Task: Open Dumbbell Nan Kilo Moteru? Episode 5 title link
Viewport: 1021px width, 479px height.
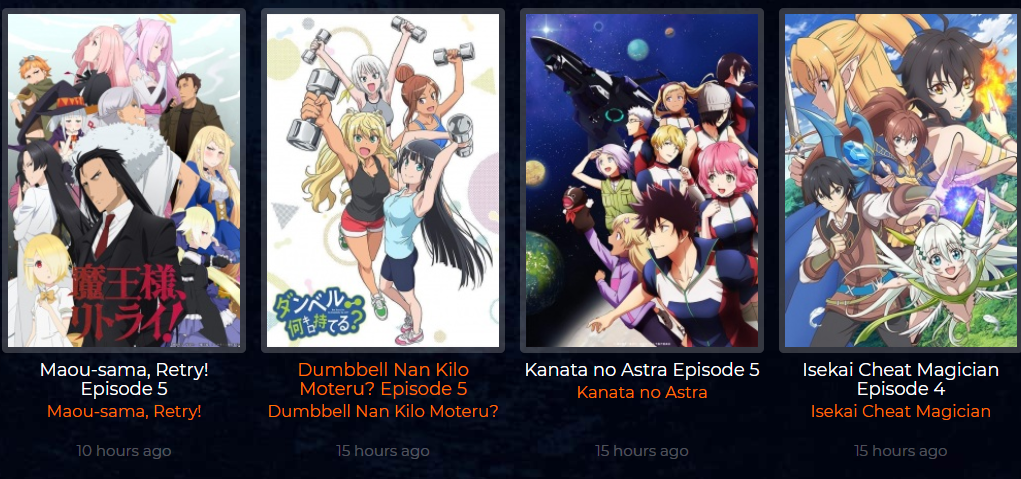Action: coord(383,379)
